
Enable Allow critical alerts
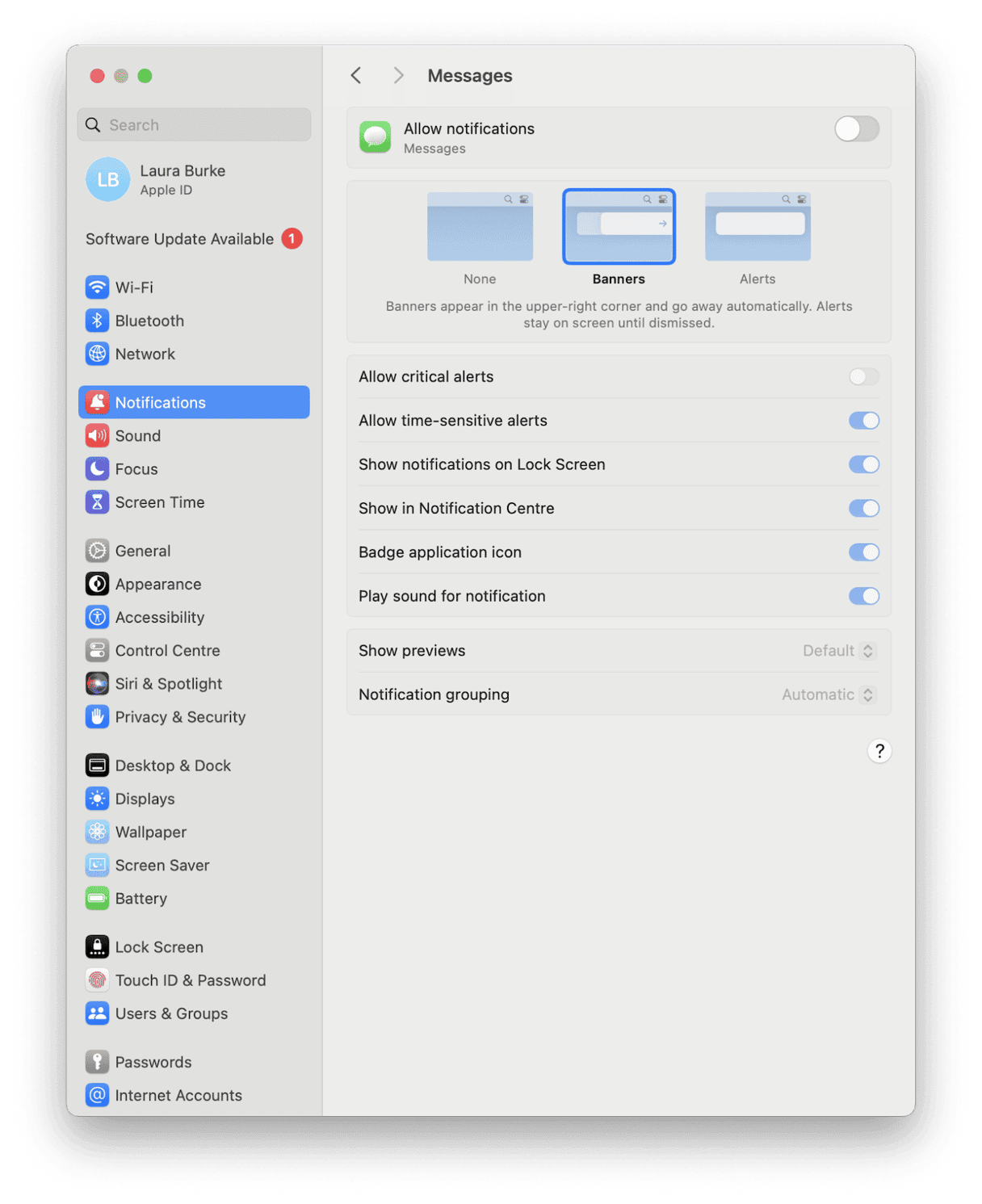point(863,376)
